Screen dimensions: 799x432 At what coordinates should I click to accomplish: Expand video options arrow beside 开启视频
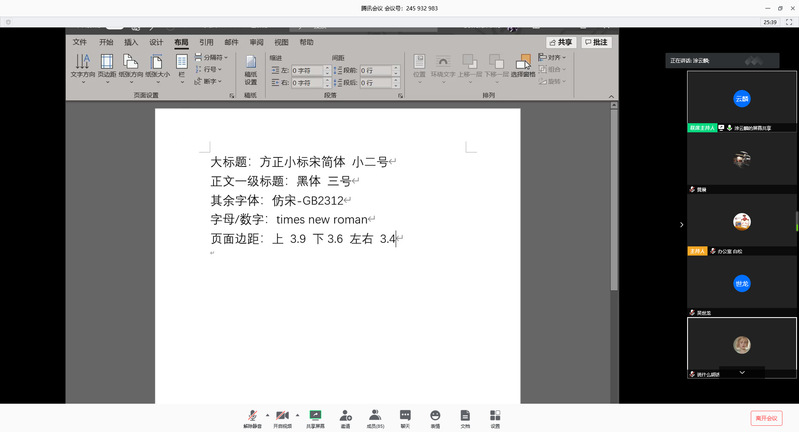[296, 414]
